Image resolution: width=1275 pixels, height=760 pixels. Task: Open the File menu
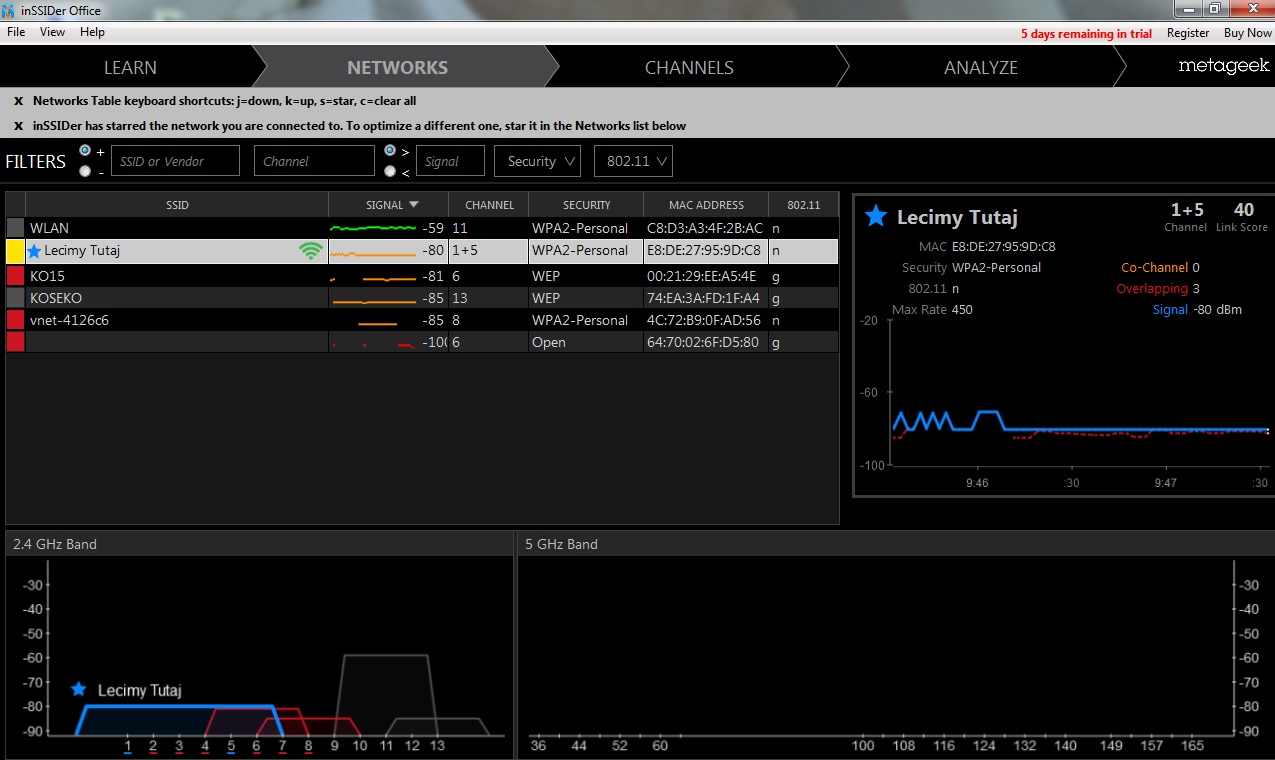click(x=16, y=32)
